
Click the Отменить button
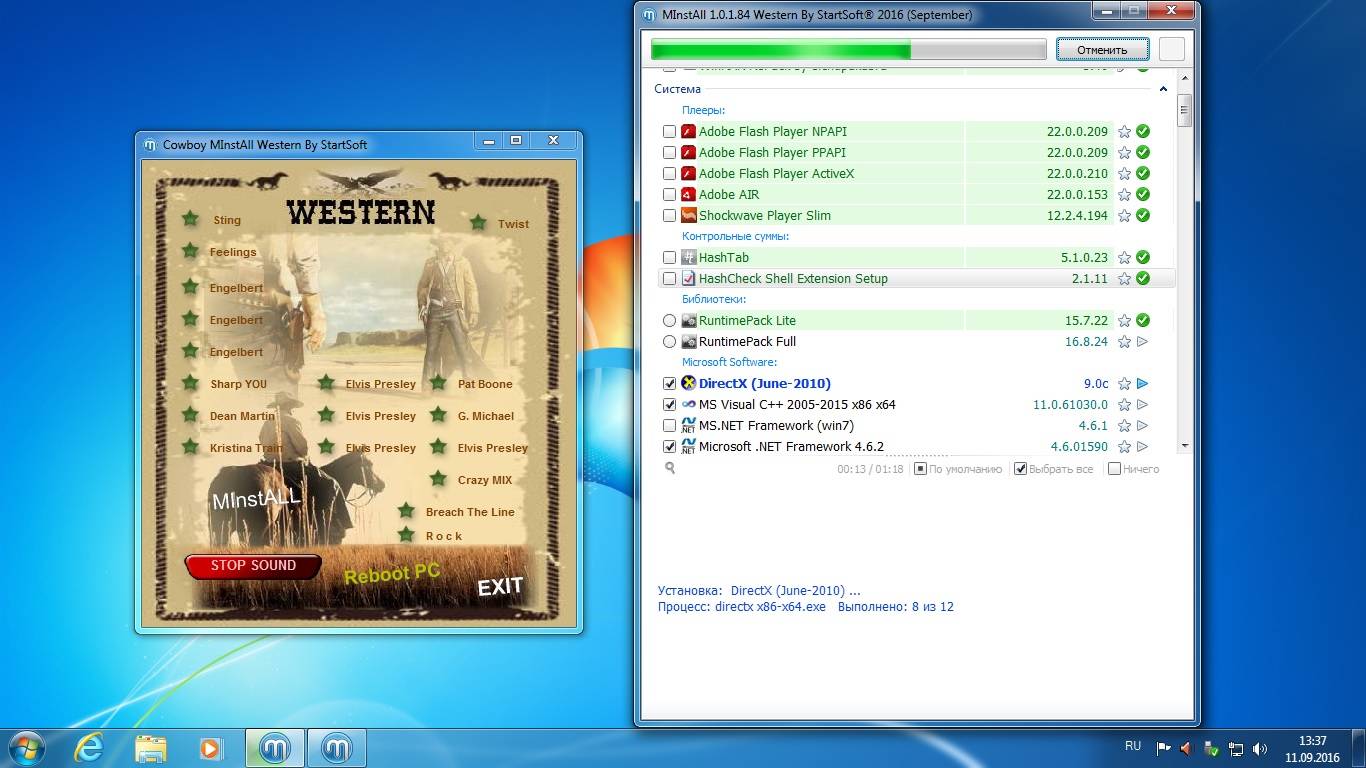(1102, 49)
